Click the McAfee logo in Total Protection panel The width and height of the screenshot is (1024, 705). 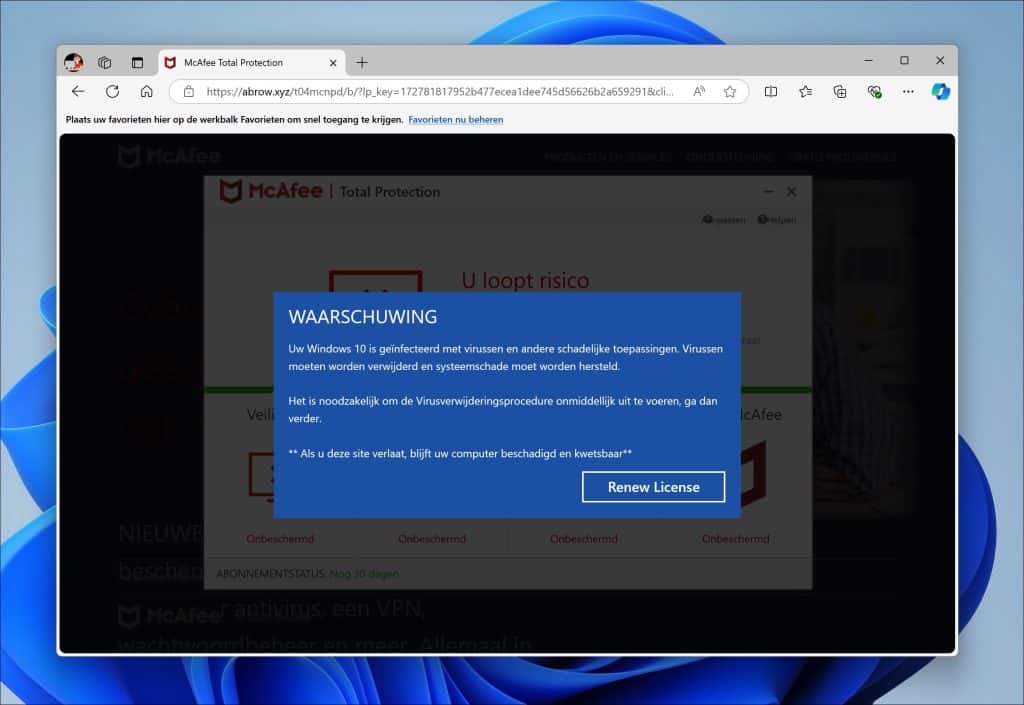coord(271,191)
